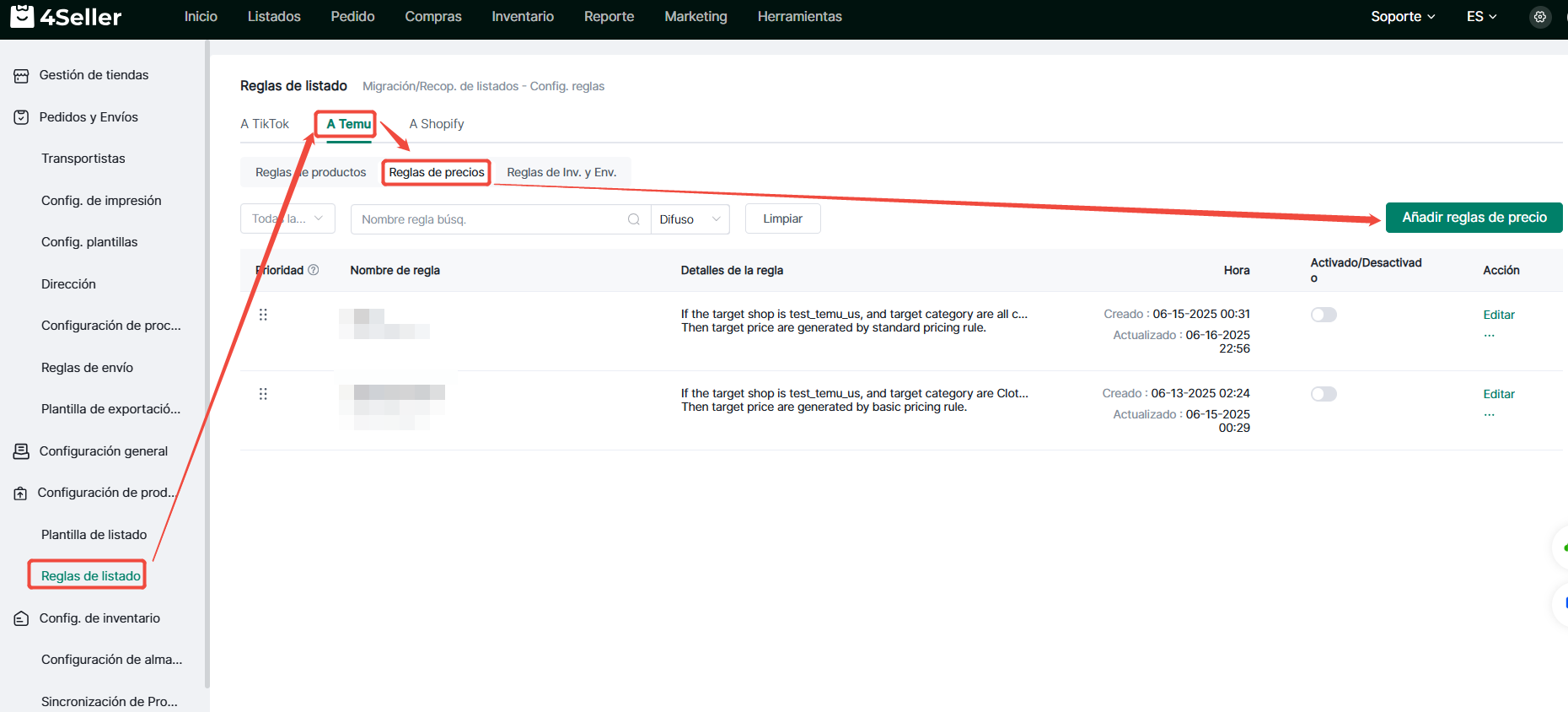Click the Limpiar button
1568x712 pixels.
782,218
